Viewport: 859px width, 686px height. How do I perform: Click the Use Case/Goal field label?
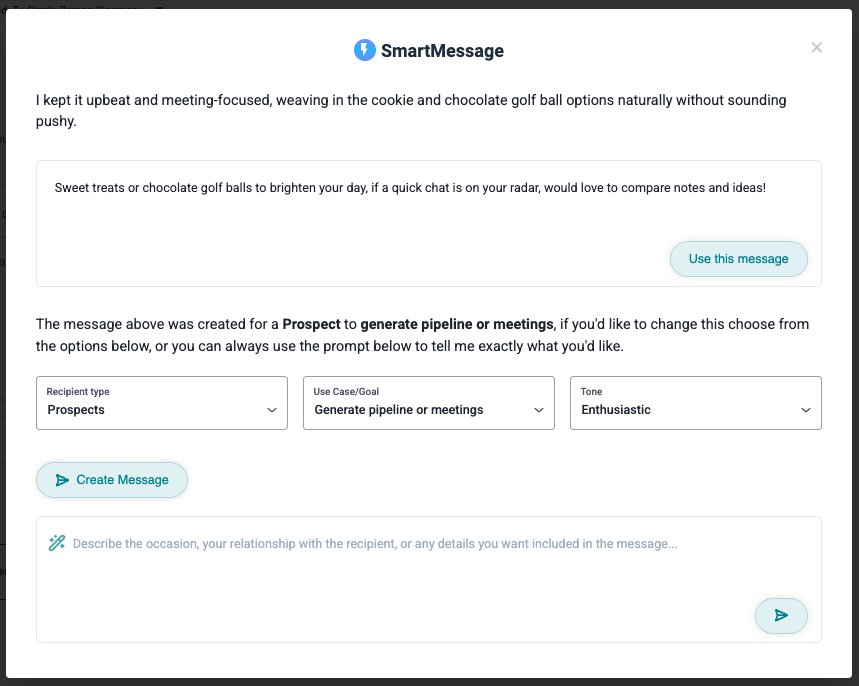pyautogui.click(x=346, y=391)
